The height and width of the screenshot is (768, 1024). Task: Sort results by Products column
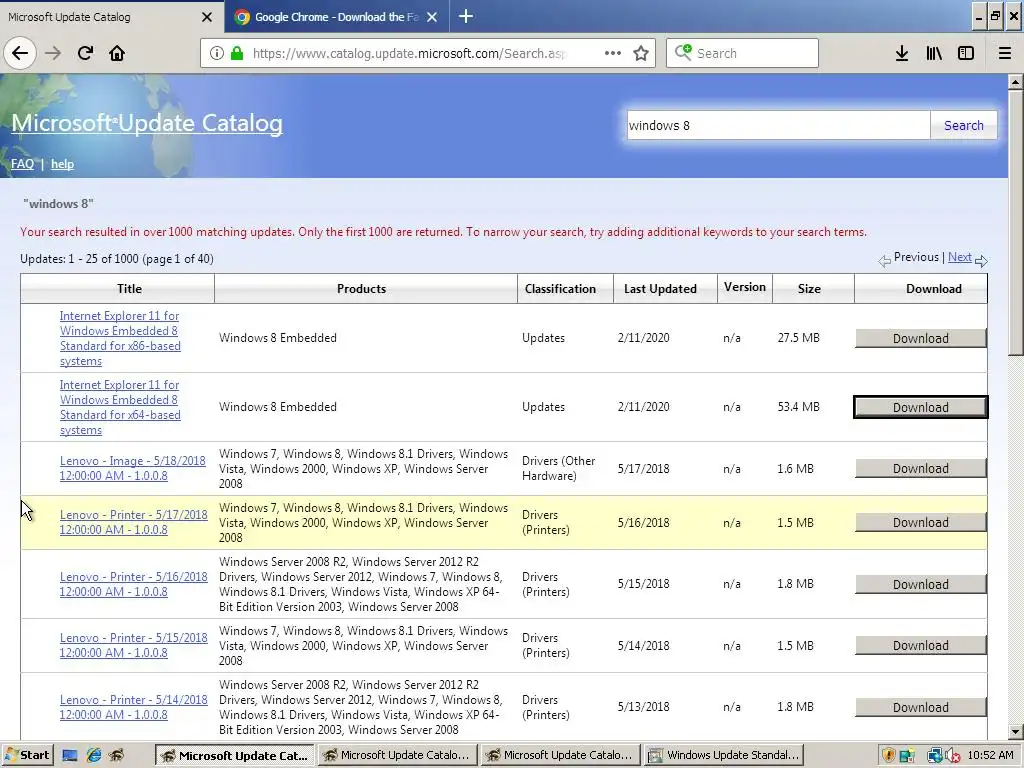coord(361,289)
